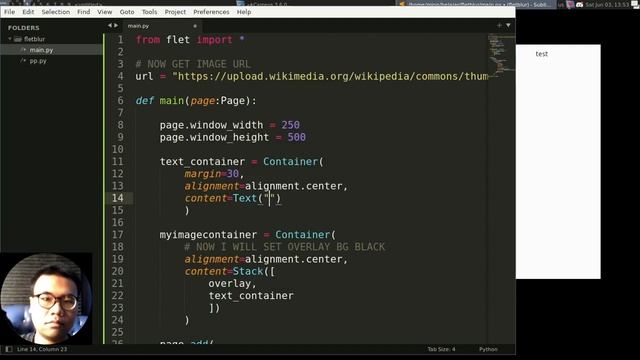The width and height of the screenshot is (640, 360).
Task: Click the '# NOW GET IMAGE URL' comment
Action: (x=193, y=64)
